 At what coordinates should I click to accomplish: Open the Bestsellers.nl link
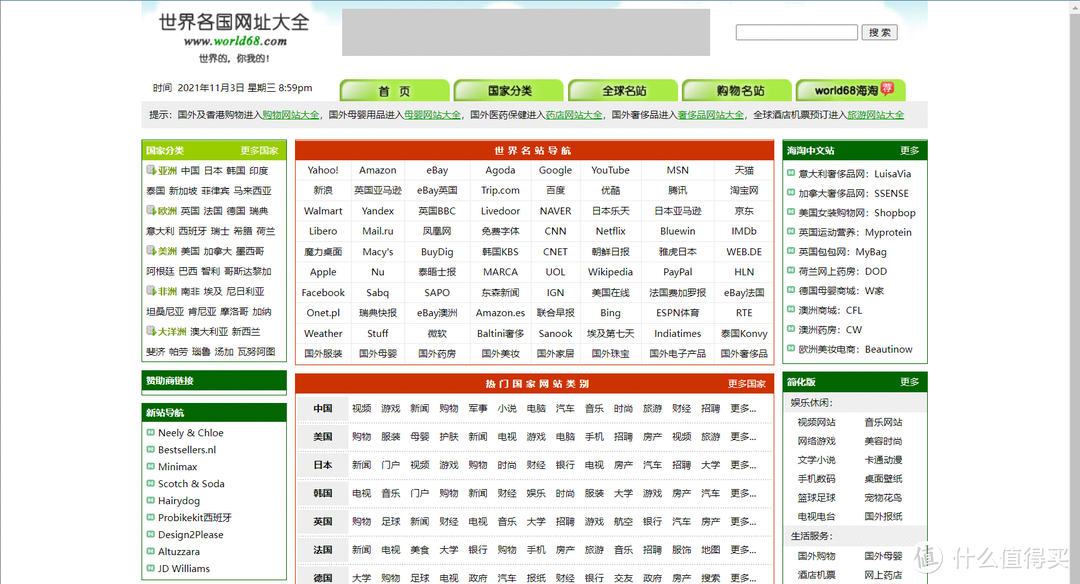point(187,450)
